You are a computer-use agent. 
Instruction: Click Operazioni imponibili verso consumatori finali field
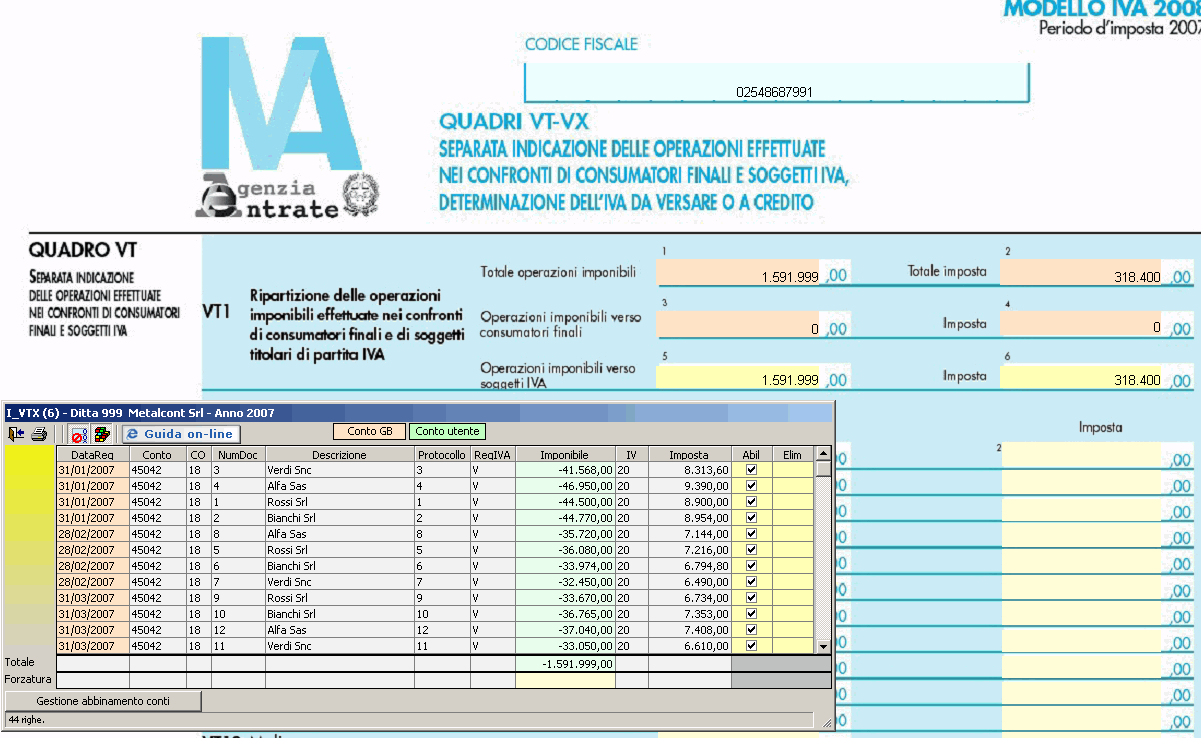click(x=740, y=326)
